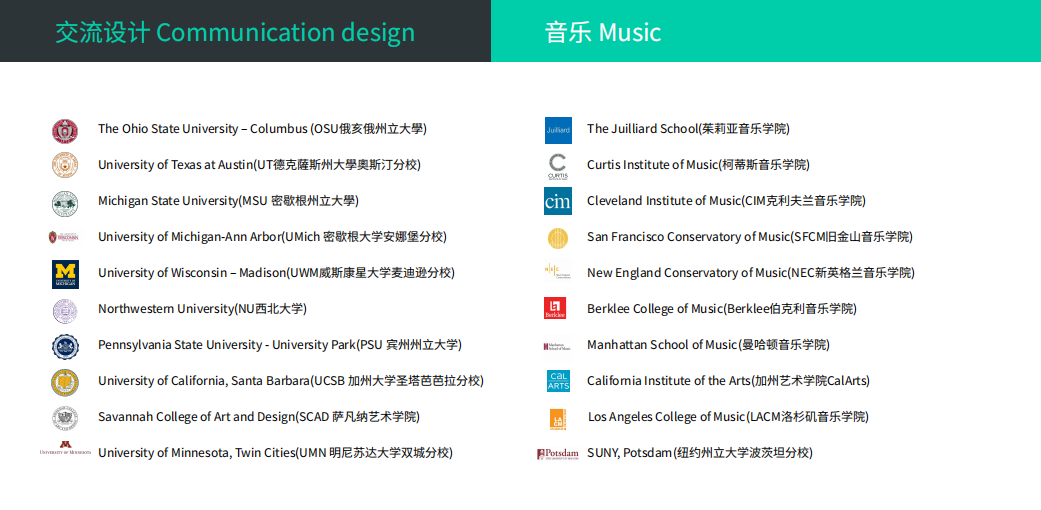This screenshot has height=510, width=1041.
Task: Click logo beside University of Michigan-Ann Arbor
Action: point(64,236)
